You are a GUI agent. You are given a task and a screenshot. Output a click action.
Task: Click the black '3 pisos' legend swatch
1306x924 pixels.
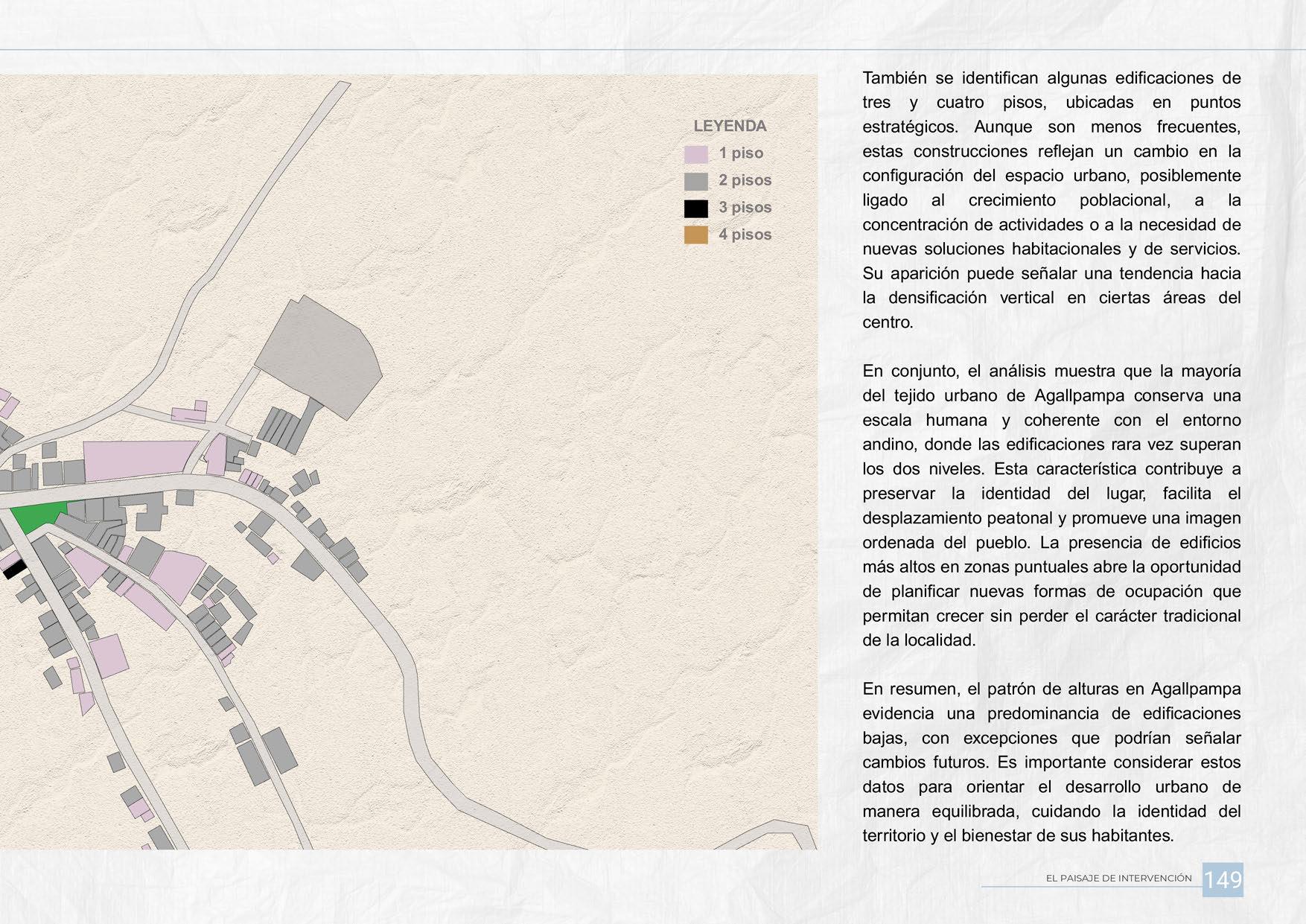(x=695, y=208)
